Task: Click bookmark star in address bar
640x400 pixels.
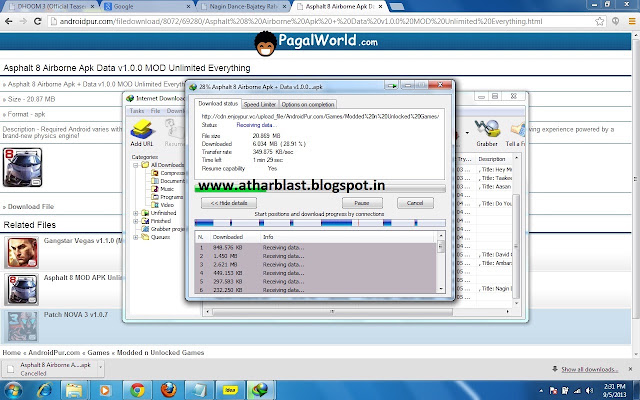Action: [x=599, y=21]
